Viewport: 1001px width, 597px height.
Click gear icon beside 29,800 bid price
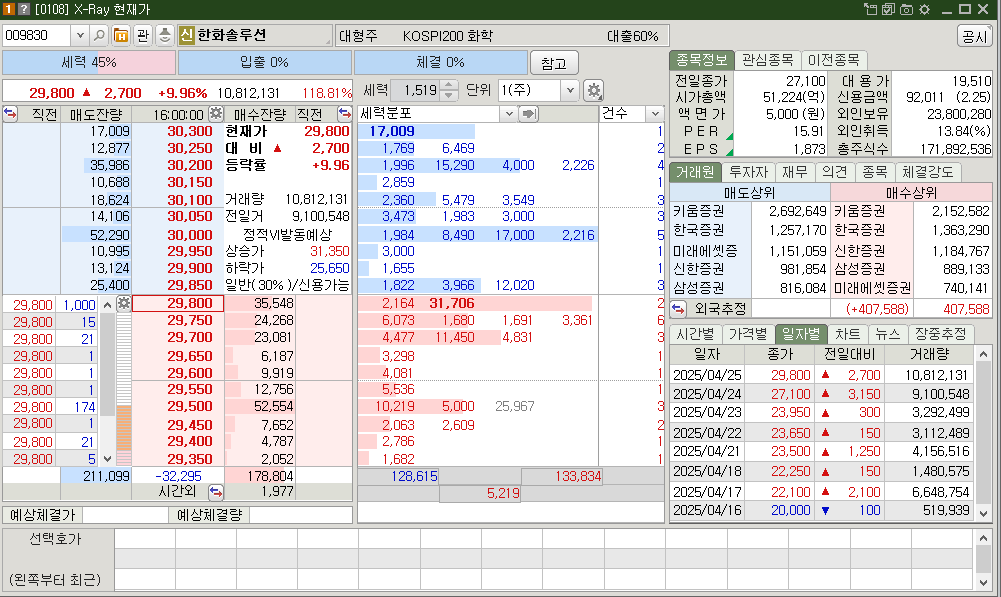[124, 303]
